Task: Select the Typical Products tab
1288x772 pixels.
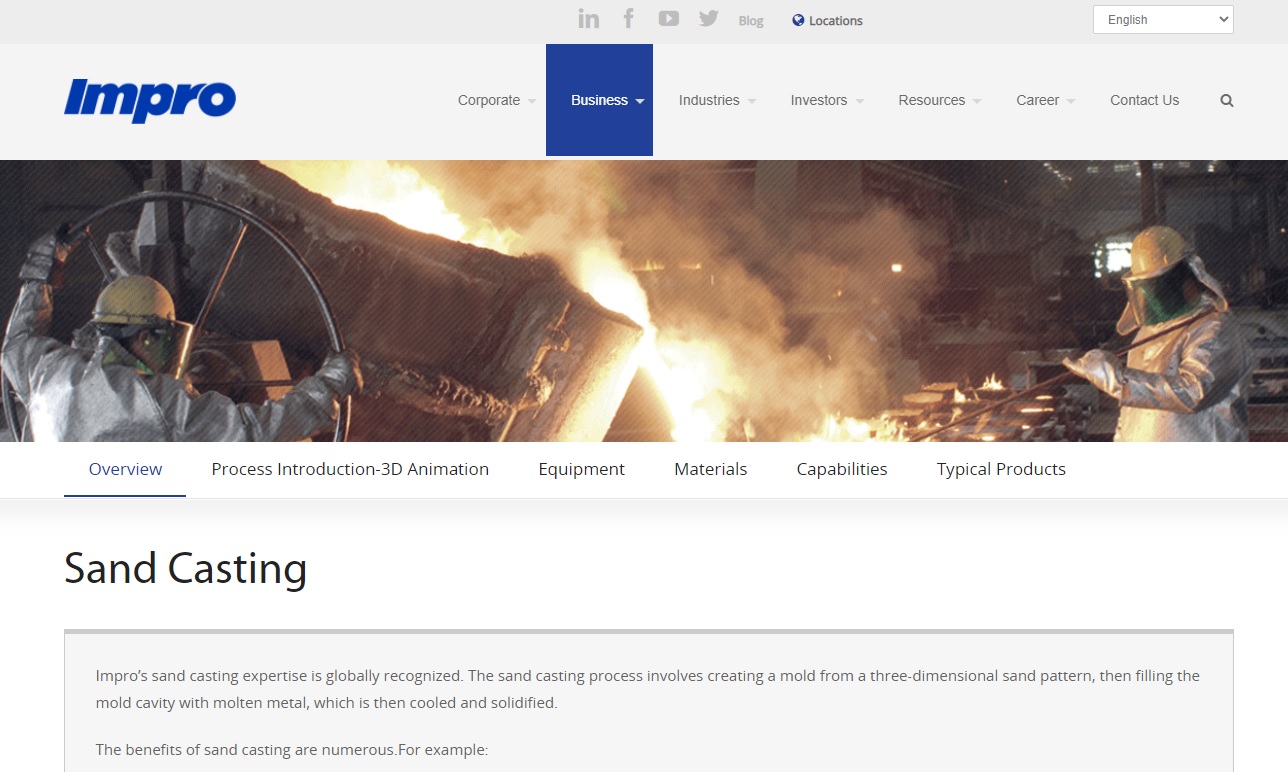Action: tap(1000, 469)
